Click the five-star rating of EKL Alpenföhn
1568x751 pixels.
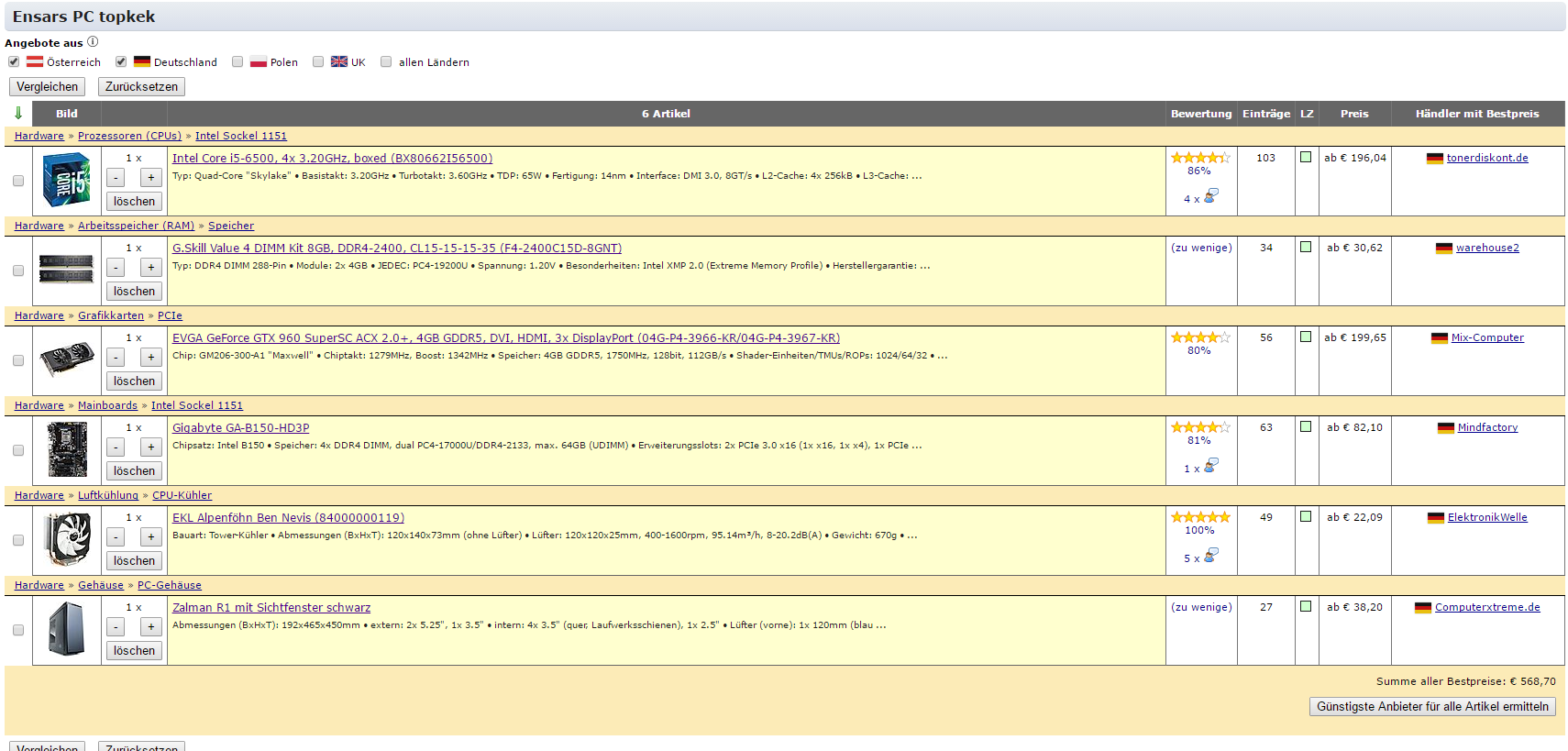point(1200,517)
